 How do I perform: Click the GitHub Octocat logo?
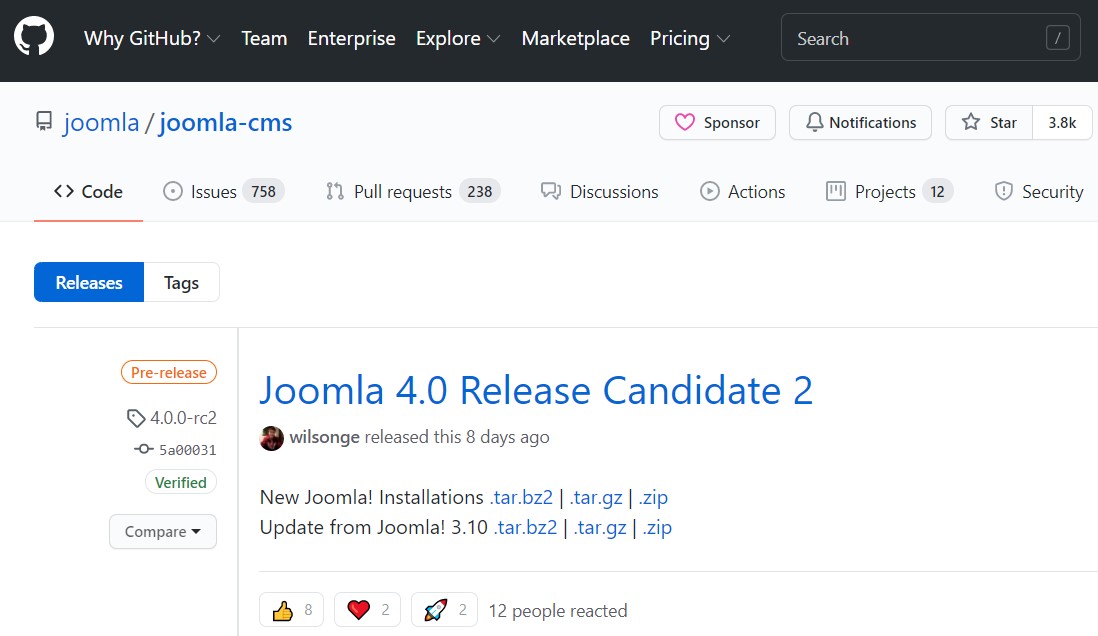(x=34, y=37)
